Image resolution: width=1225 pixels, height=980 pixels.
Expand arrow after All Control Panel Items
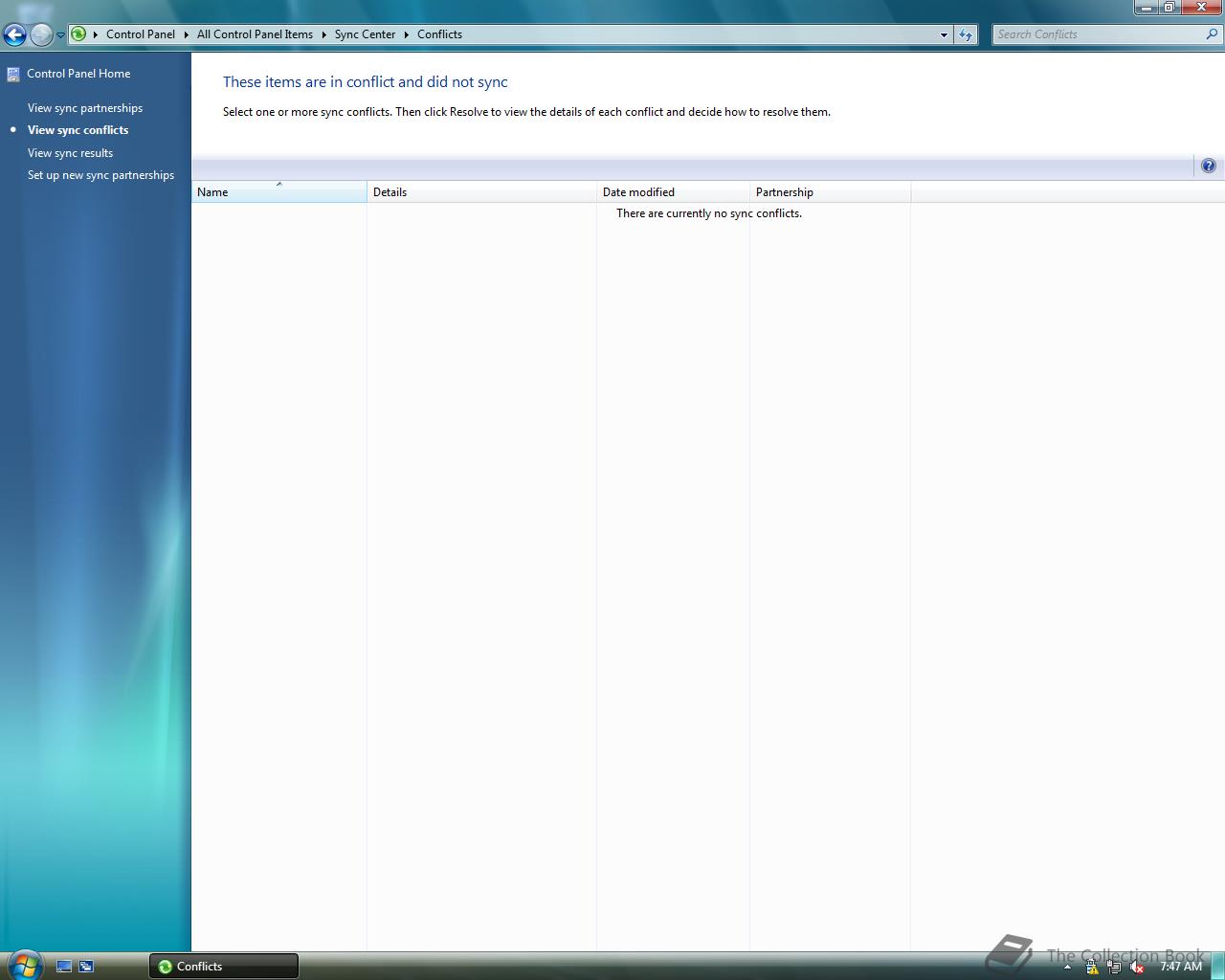click(323, 34)
